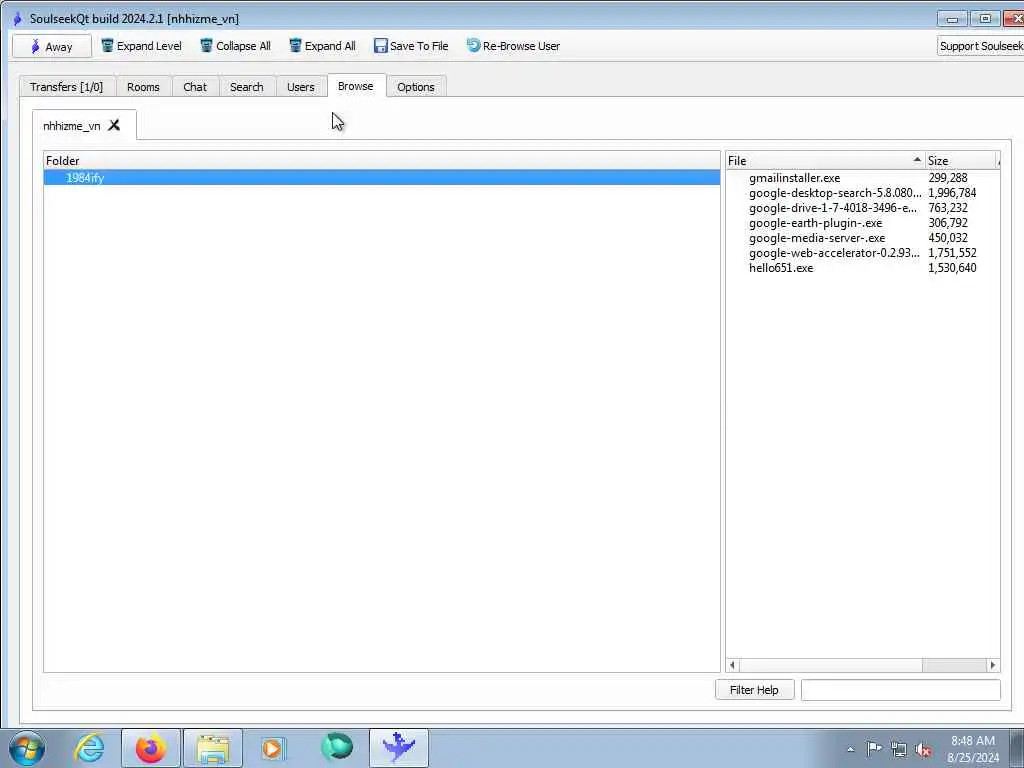Image resolution: width=1024 pixels, height=768 pixels.
Task: Click size value 763,232
Action: 948,208
